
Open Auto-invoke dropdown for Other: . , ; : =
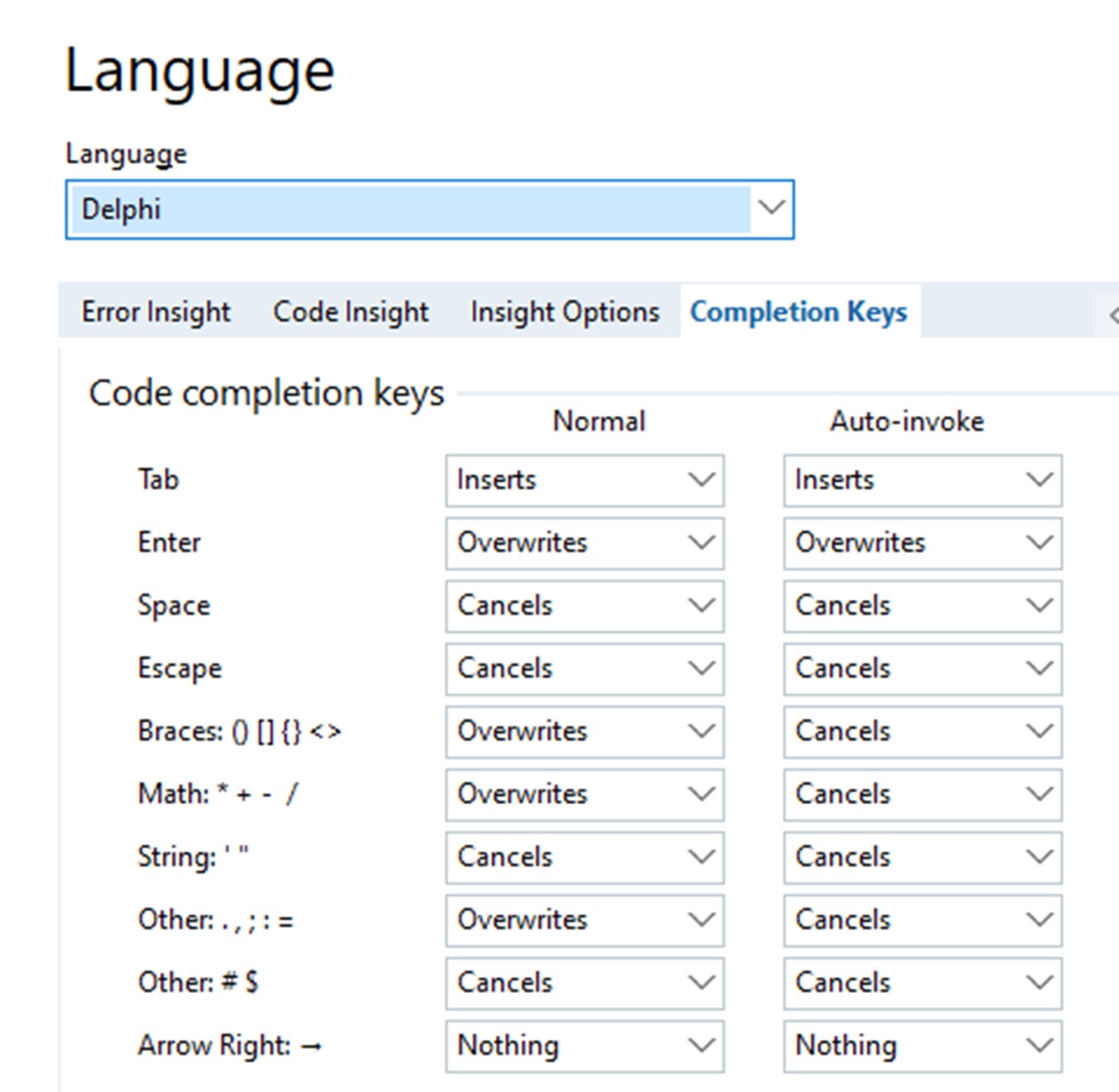[922, 920]
